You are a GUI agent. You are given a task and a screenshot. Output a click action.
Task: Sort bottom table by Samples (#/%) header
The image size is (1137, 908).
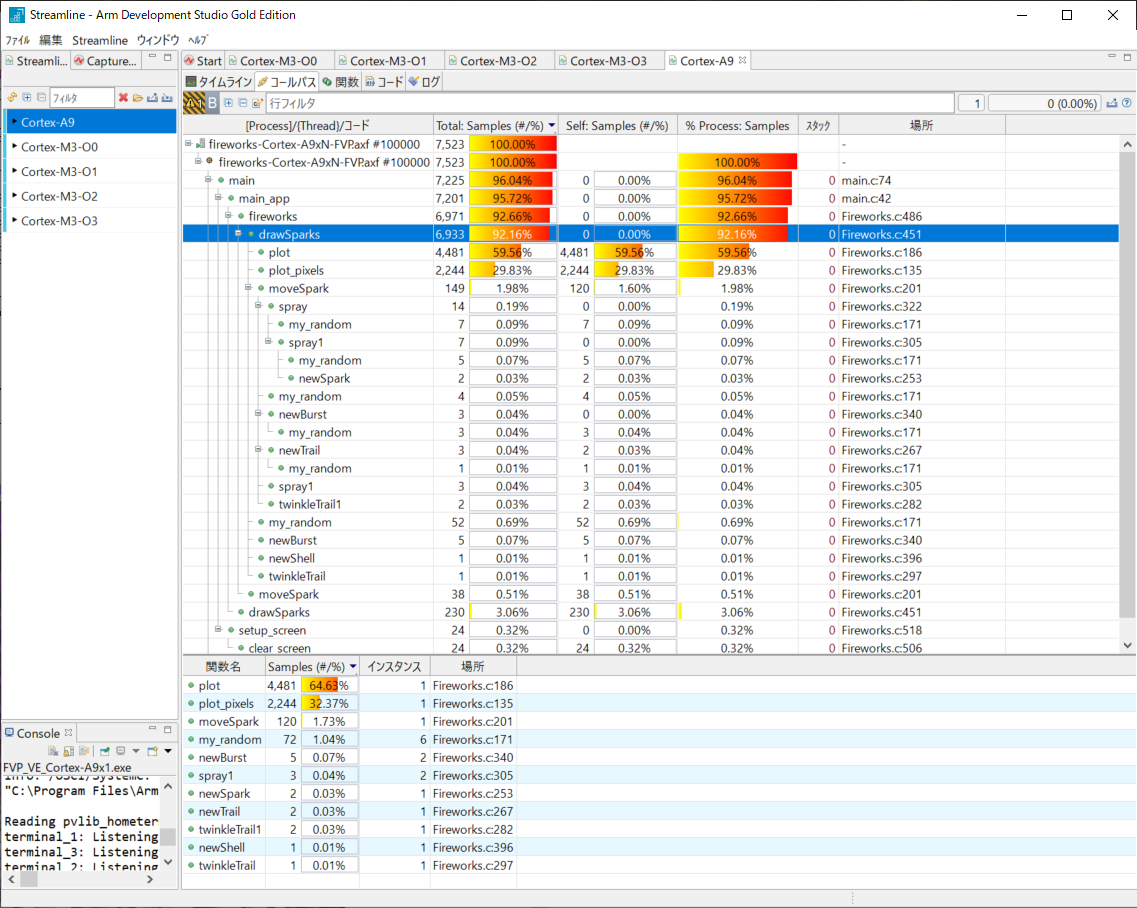coord(312,666)
